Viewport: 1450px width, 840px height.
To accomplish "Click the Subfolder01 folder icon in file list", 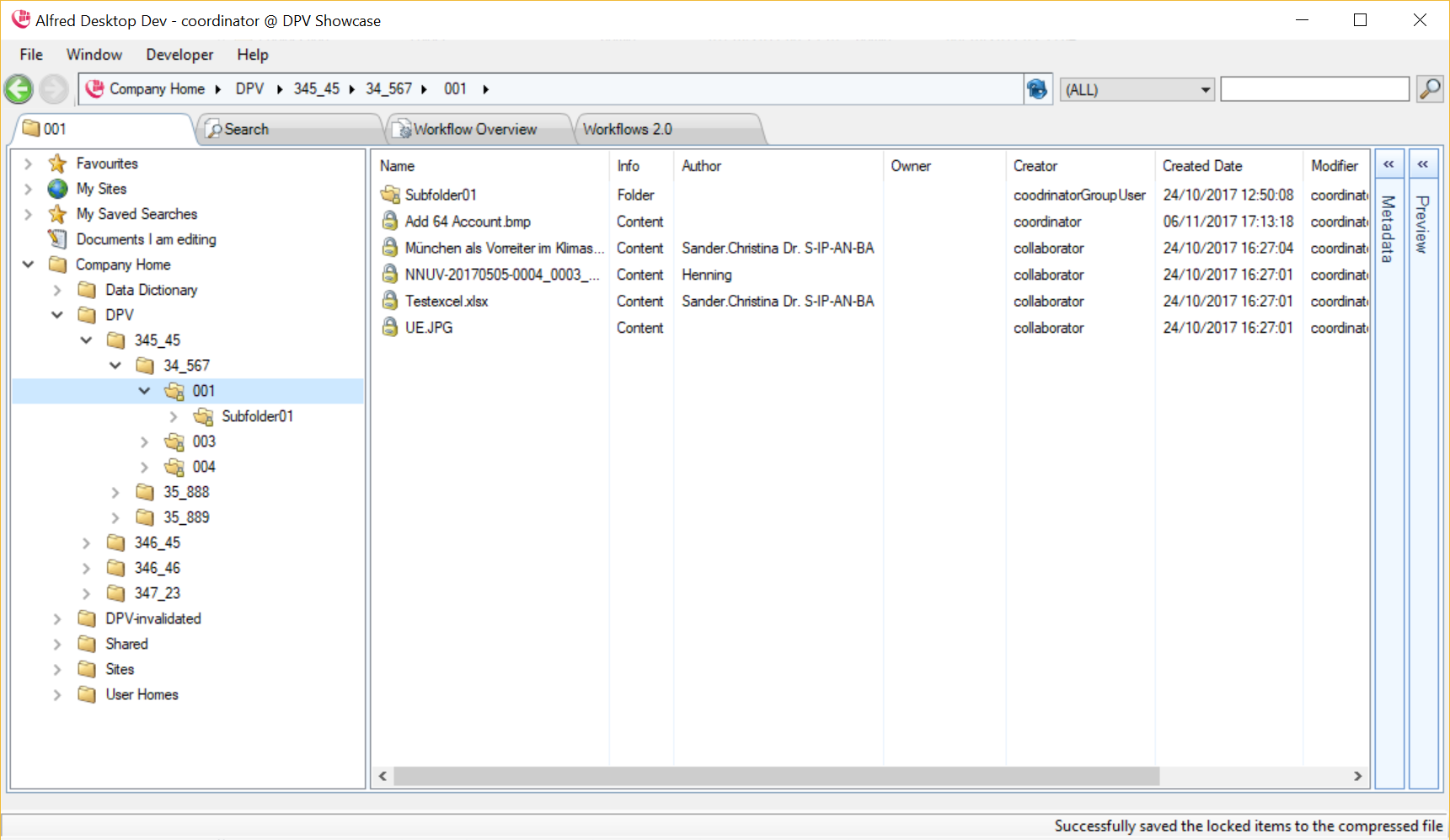I will [390, 195].
